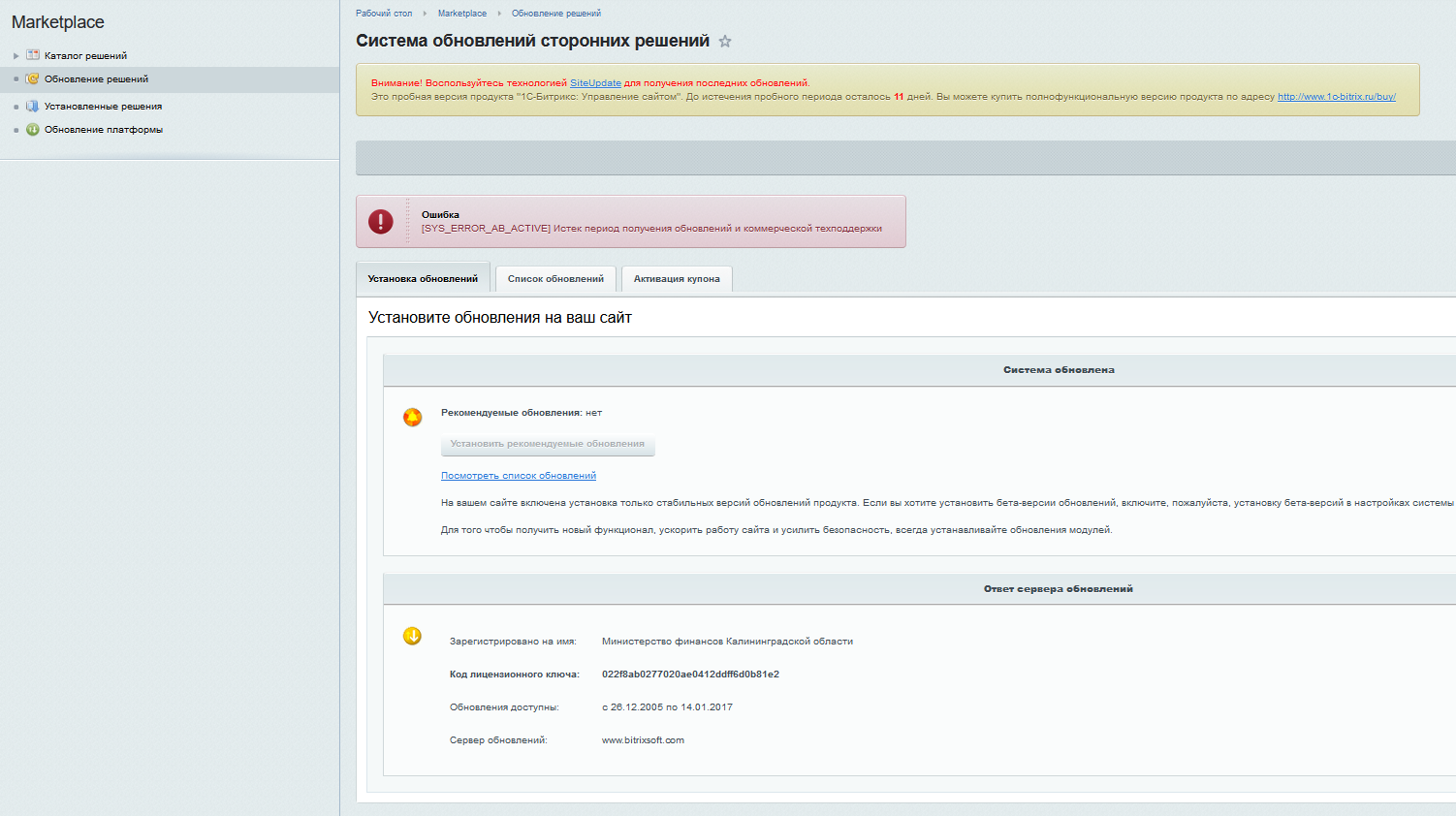Select the Установка обновлений tab
The image size is (1456, 816).
click(423, 279)
